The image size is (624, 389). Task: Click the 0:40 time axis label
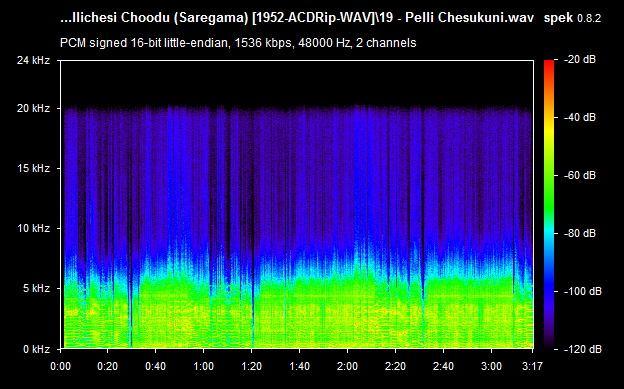click(x=156, y=366)
